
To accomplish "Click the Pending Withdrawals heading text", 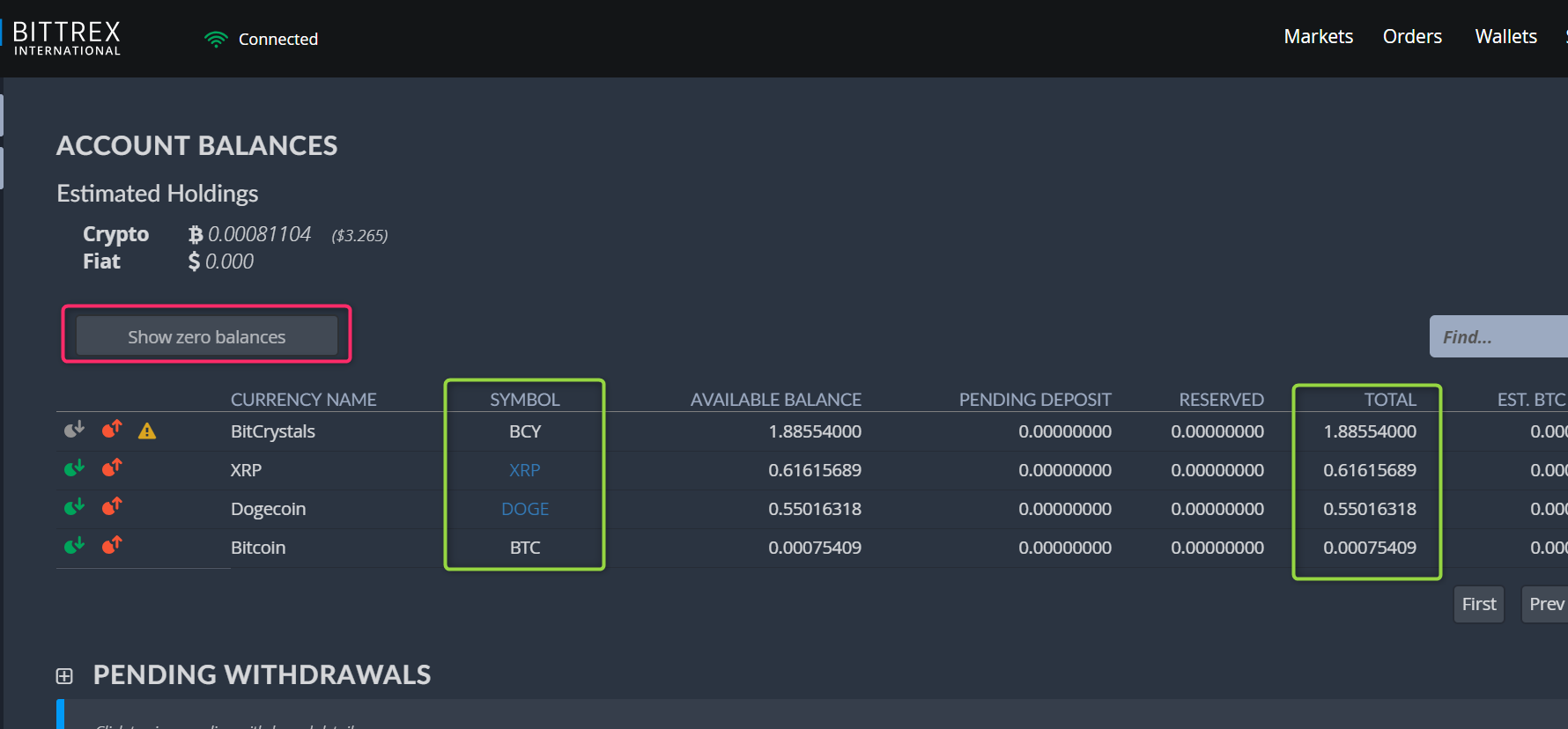I will point(262,674).
